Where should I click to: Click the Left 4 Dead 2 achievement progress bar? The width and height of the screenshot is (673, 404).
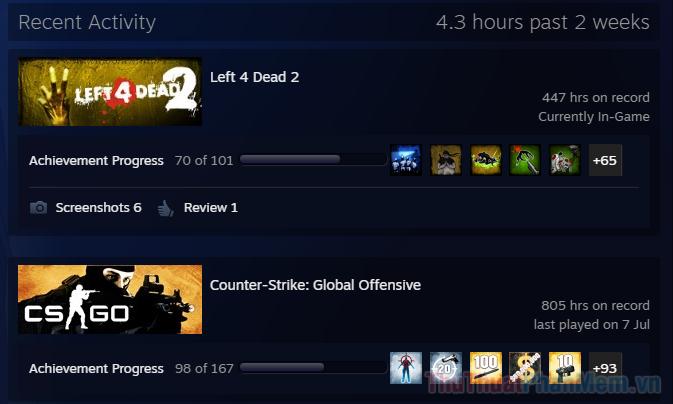tap(313, 160)
